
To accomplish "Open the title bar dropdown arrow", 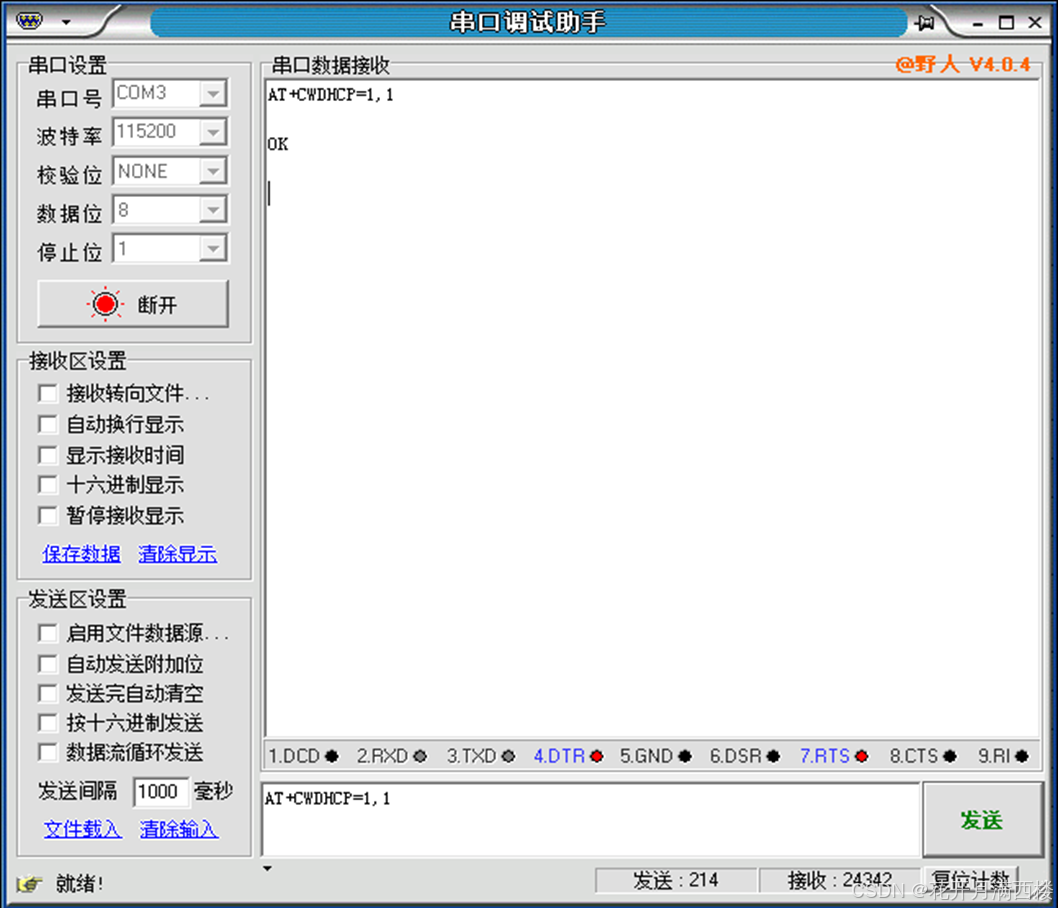I will [x=66, y=22].
